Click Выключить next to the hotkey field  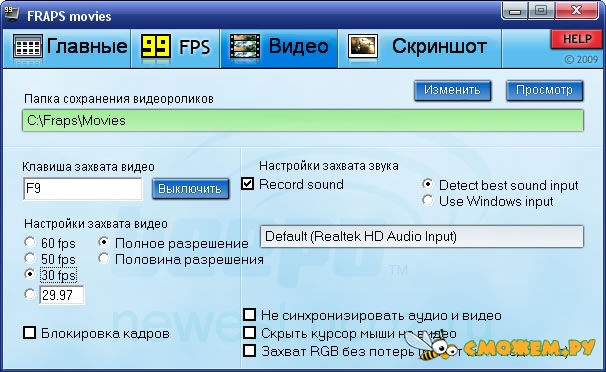(190, 189)
